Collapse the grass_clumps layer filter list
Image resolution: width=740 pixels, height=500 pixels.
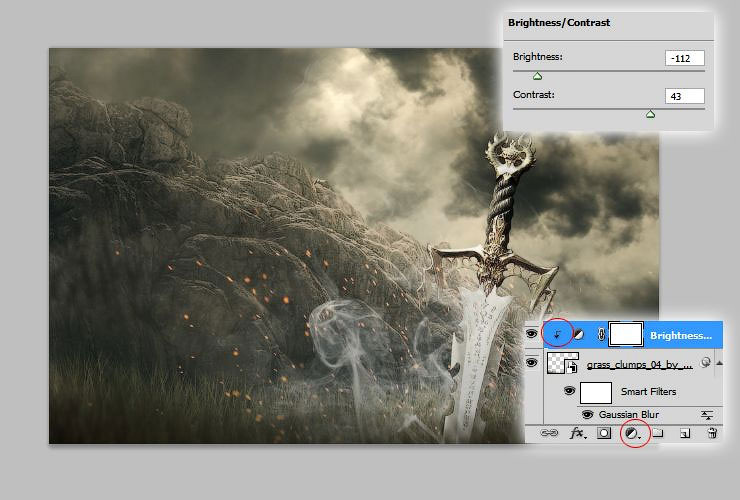[x=719, y=363]
